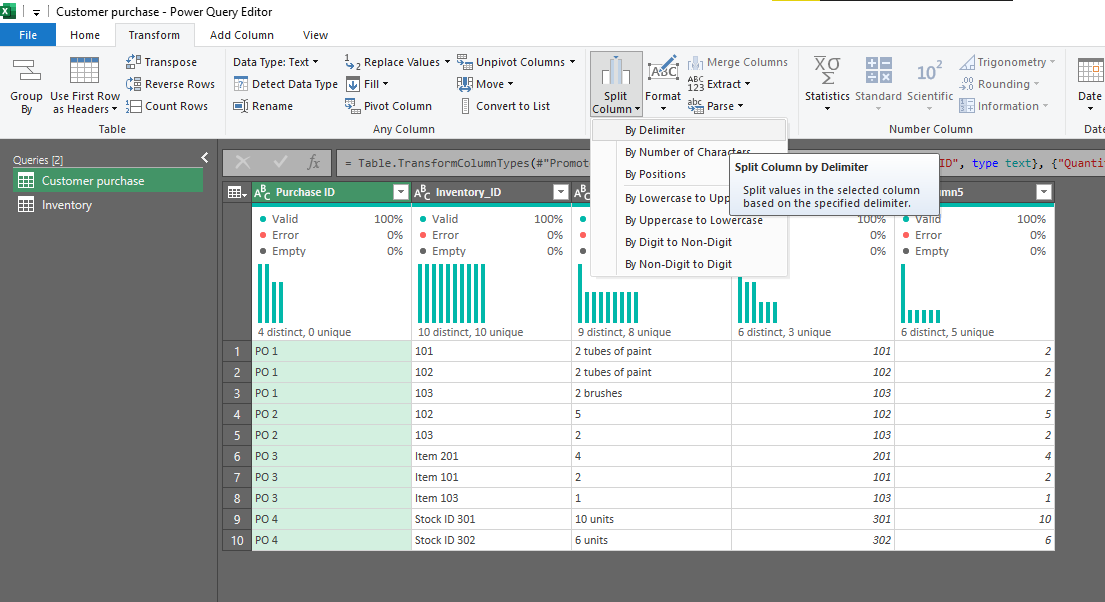Click the Group By icon
The height and width of the screenshot is (602, 1105).
[26, 70]
